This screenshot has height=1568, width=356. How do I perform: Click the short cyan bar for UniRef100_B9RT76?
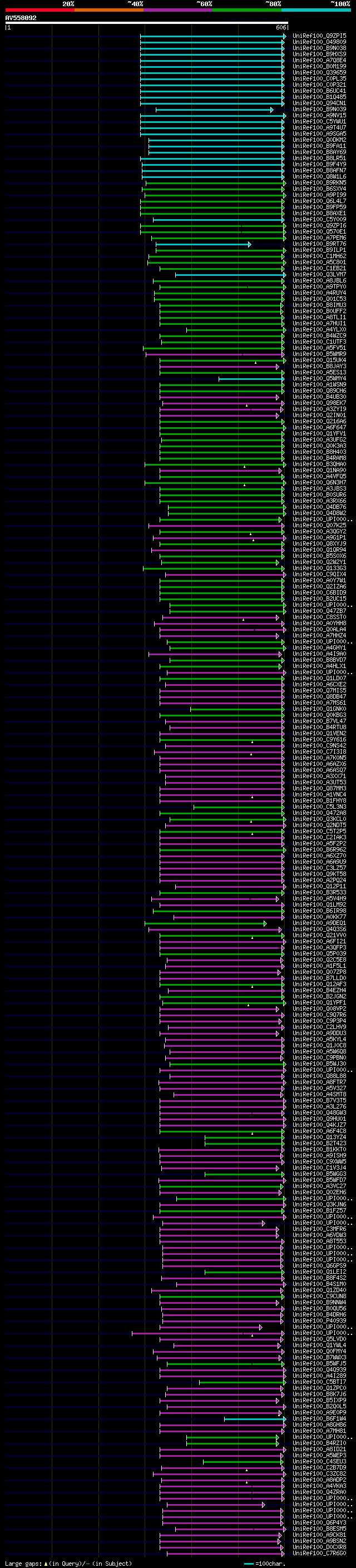tap(203, 244)
